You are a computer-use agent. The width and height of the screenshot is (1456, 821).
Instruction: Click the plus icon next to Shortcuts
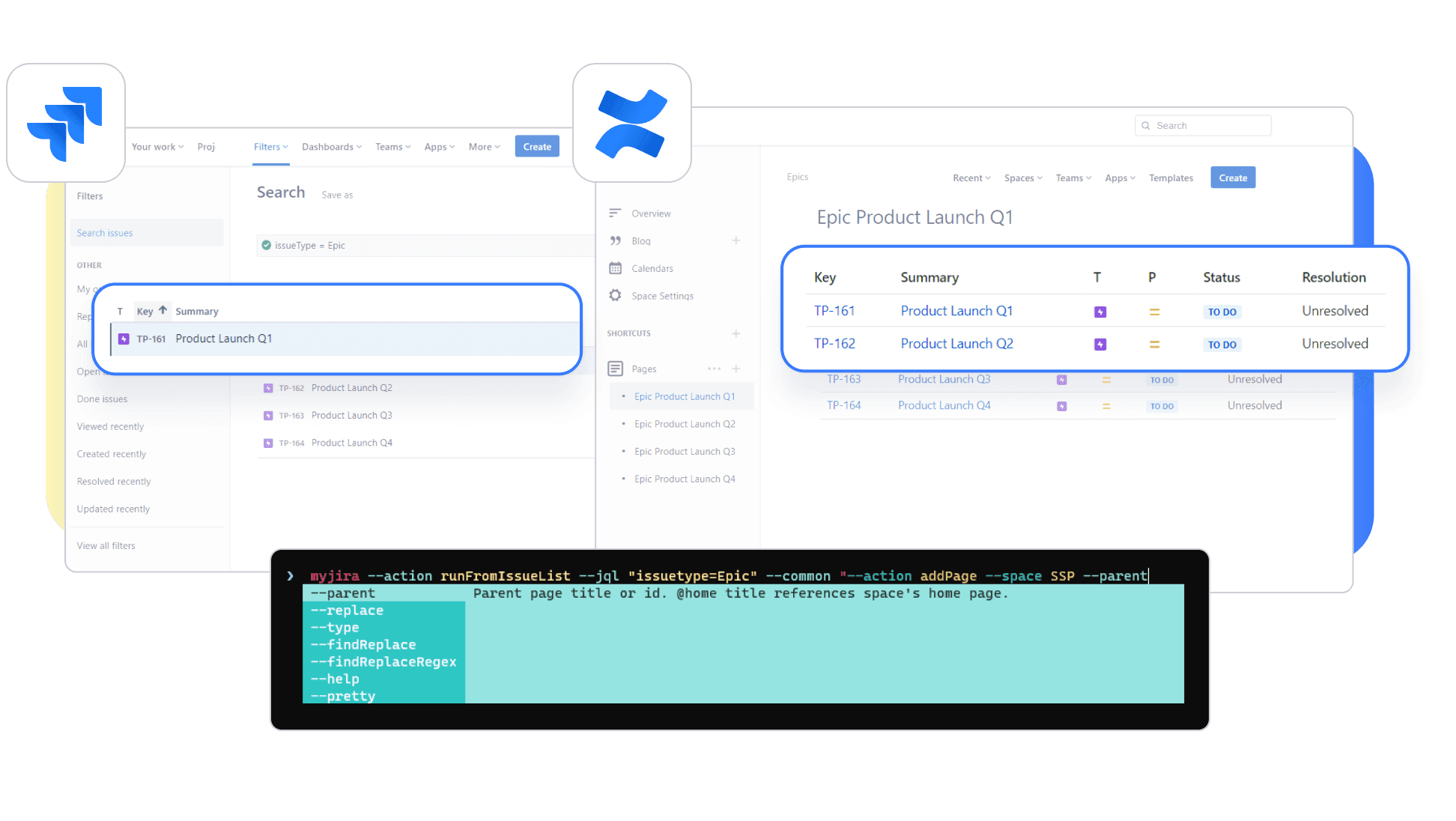[736, 333]
